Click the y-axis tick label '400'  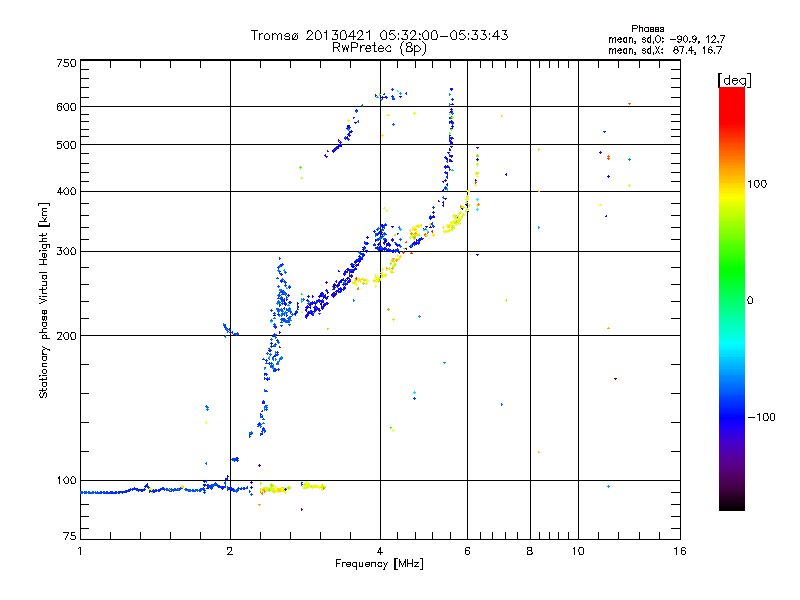click(66, 192)
